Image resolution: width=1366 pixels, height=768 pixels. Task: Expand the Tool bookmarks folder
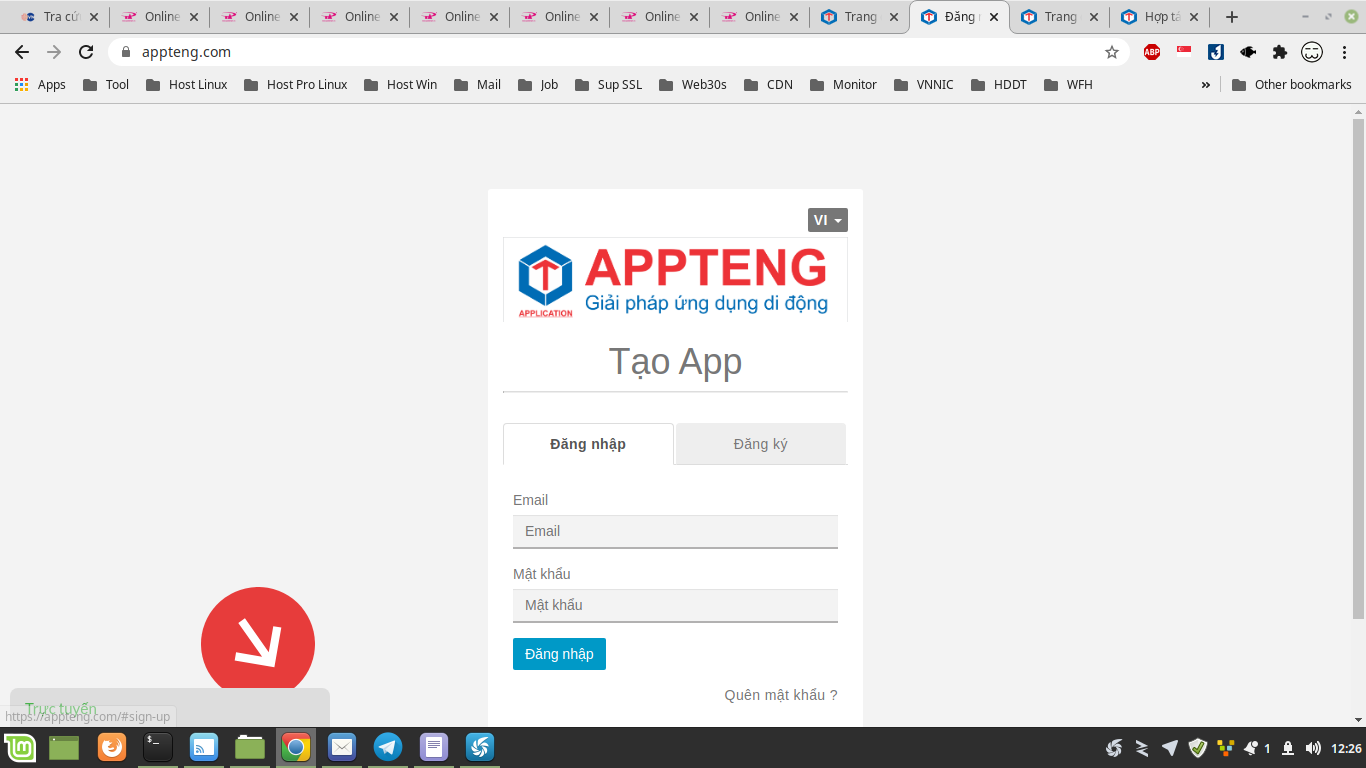click(x=106, y=85)
